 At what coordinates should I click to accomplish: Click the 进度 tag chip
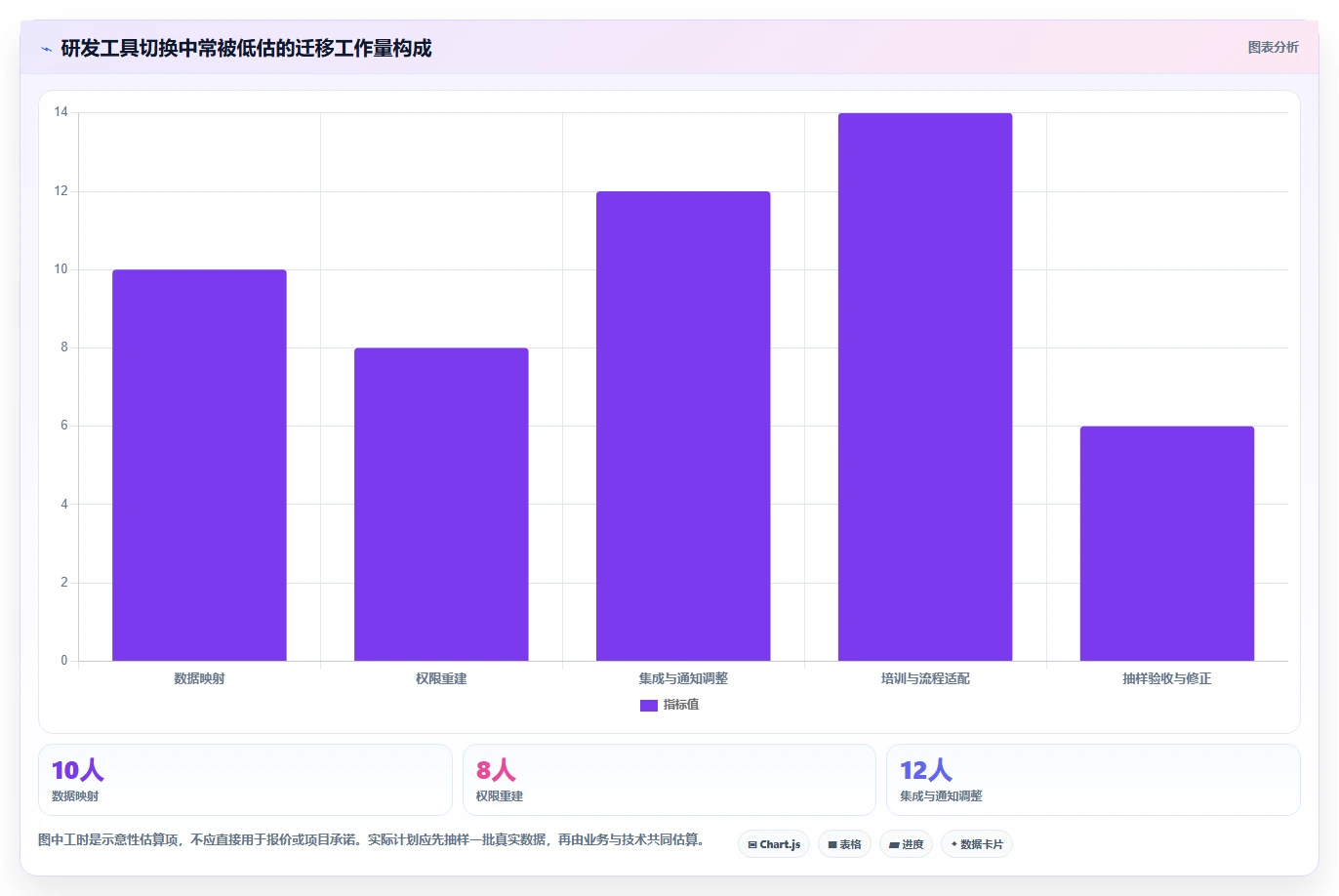907,844
